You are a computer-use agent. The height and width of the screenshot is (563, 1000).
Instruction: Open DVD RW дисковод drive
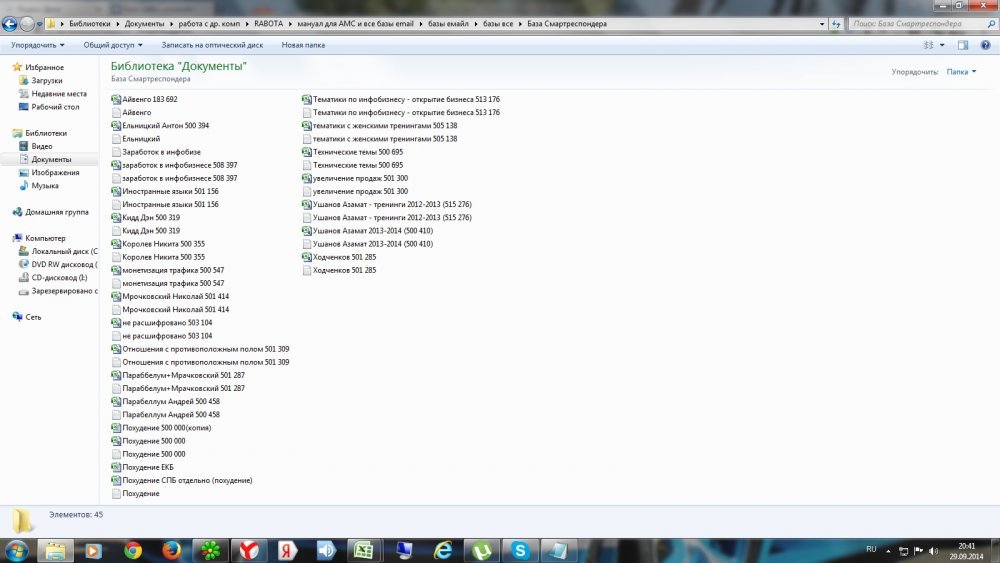point(58,264)
